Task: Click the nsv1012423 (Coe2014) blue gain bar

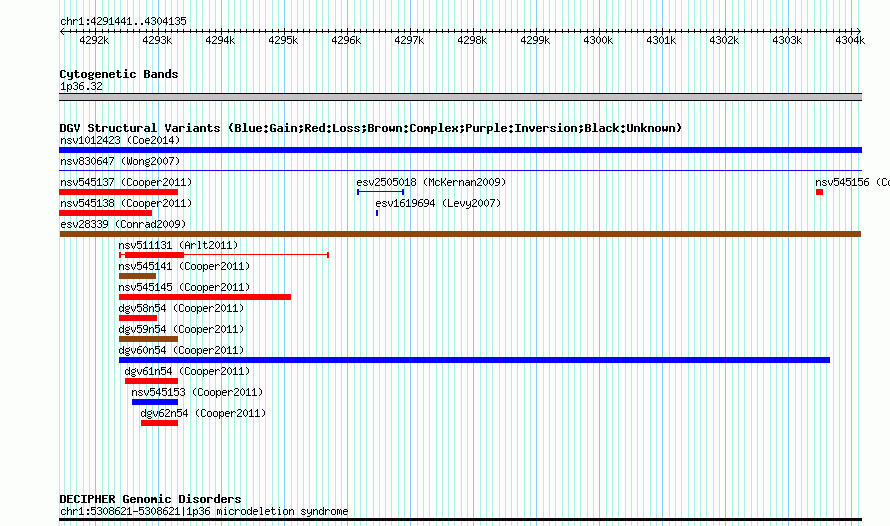Action: coord(460,150)
